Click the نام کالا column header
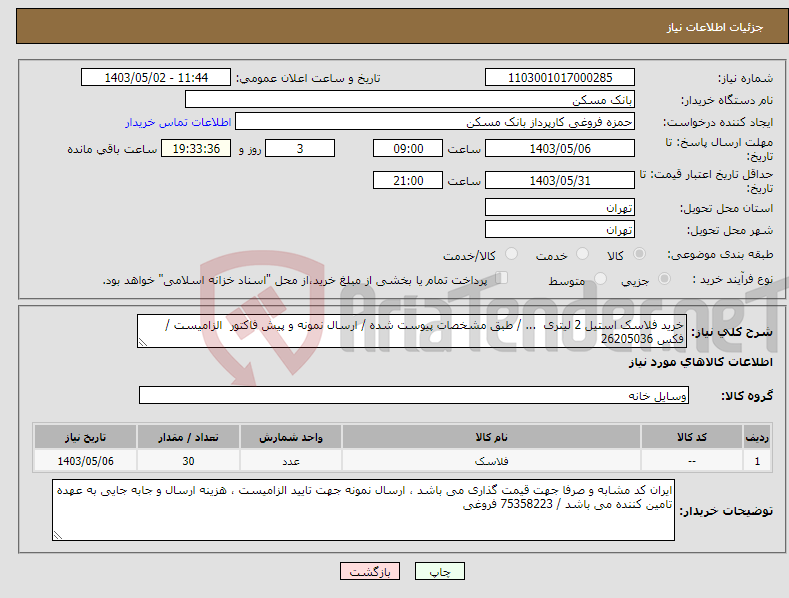The width and height of the screenshot is (789, 598). [492, 437]
